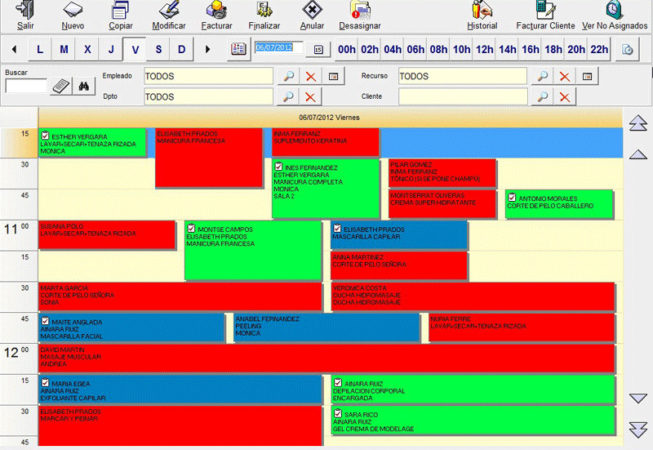Screen dimensions: 653x450
Task: Toggle checkbox on Ainara Ruiz Depilacion Corporal
Action: click(338, 383)
